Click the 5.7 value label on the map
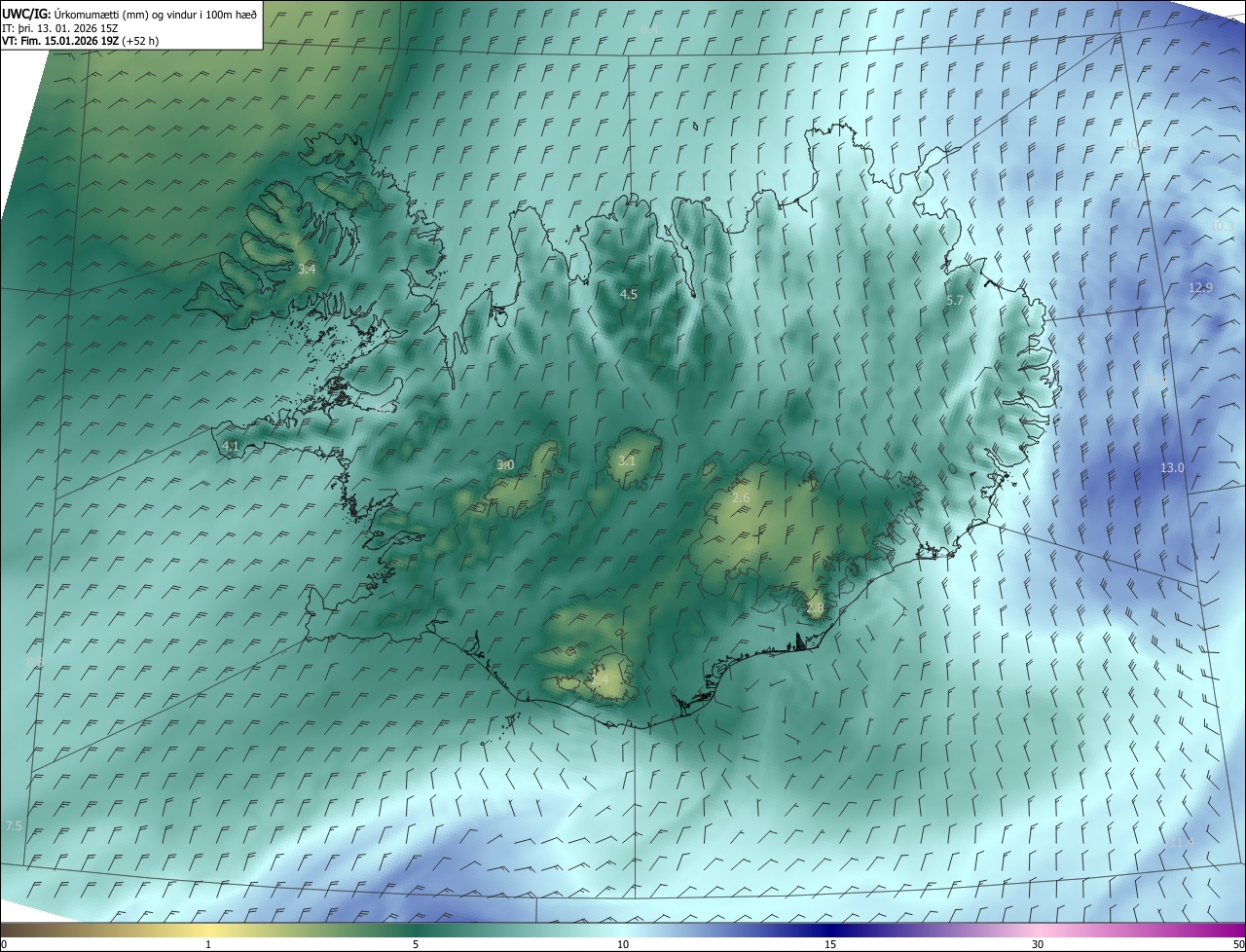Screen dimensions: 1246x952 (954, 301)
